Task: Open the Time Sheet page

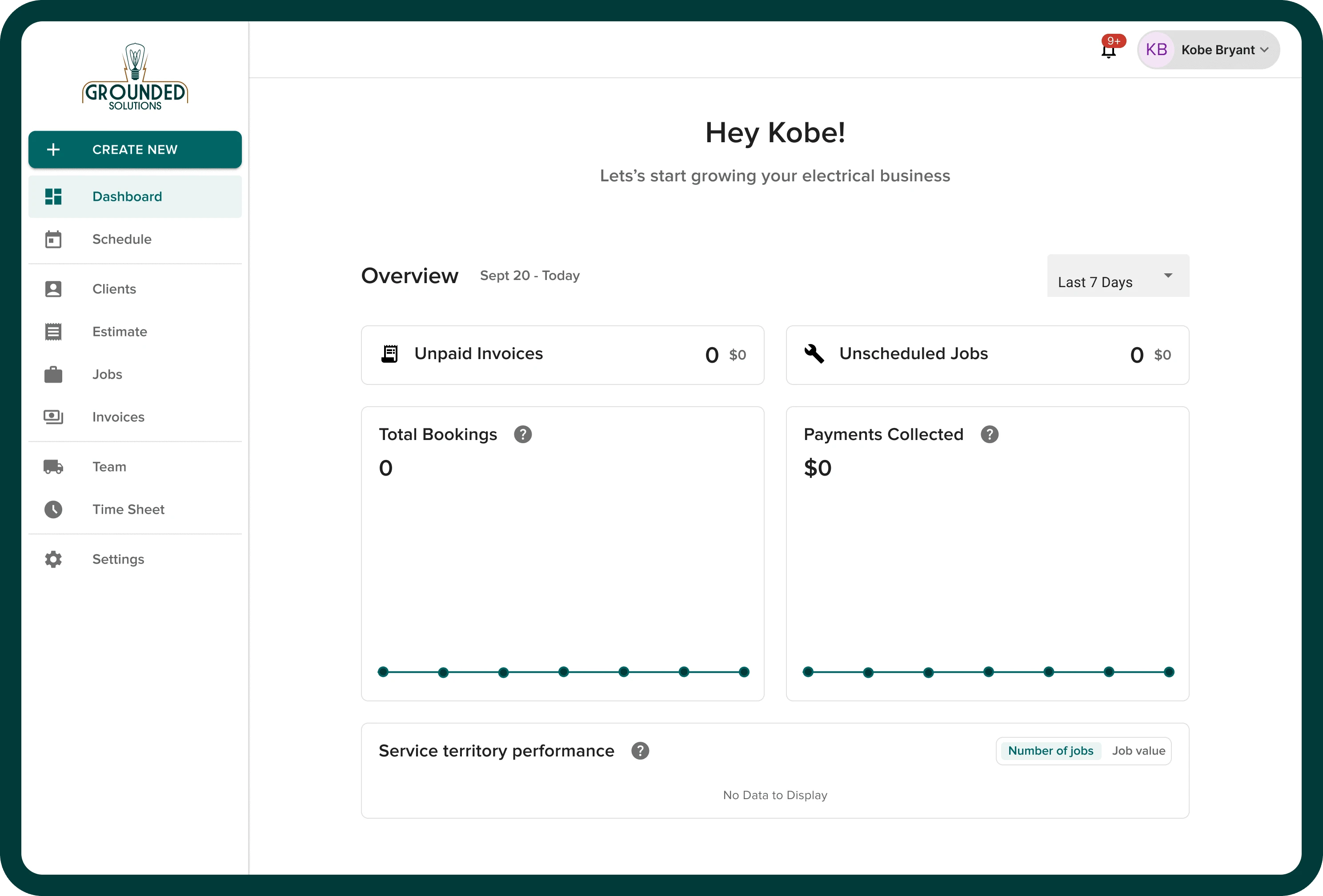Action: [135, 509]
